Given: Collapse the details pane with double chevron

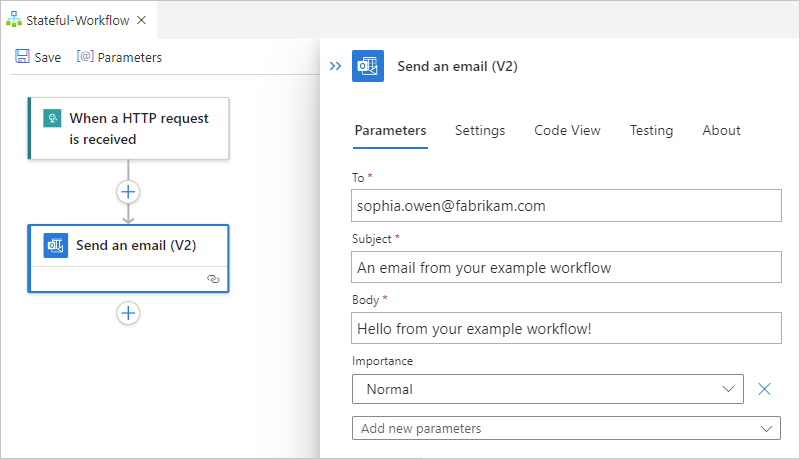Looking at the screenshot, I should click(336, 66).
